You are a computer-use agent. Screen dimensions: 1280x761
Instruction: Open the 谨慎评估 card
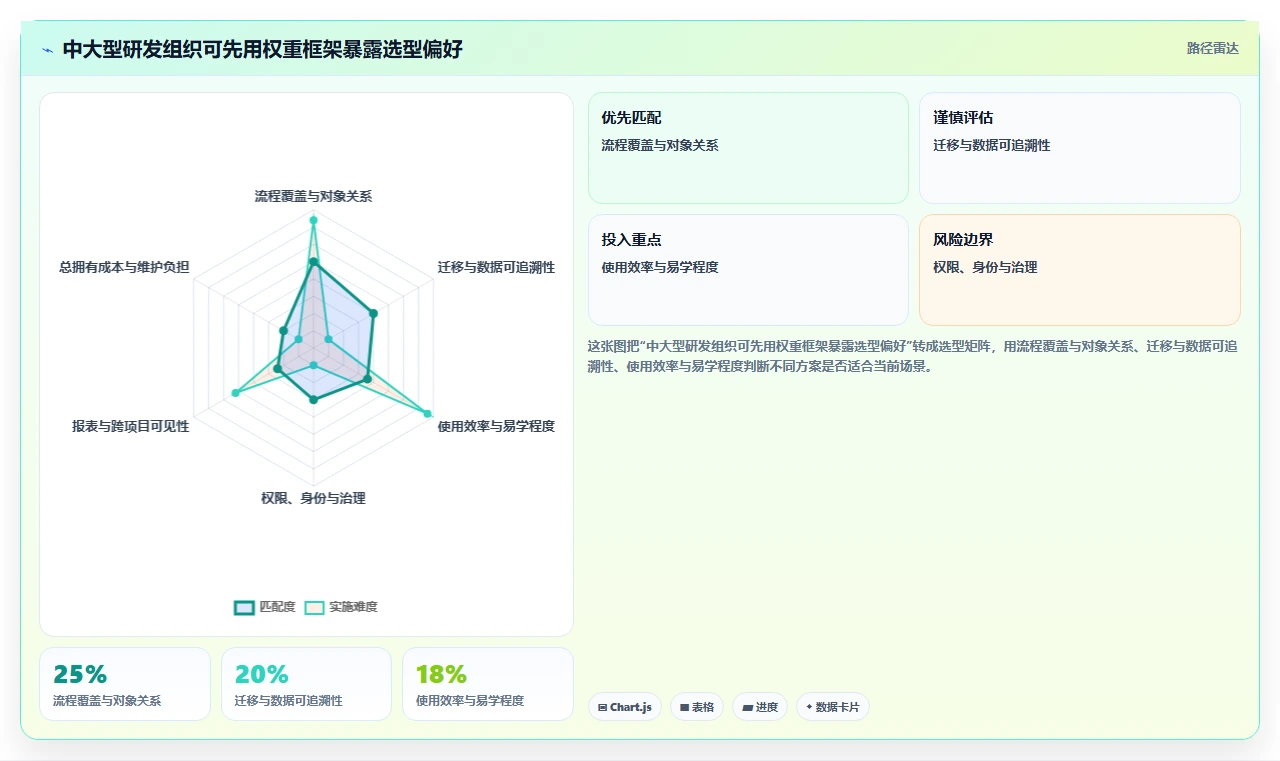click(x=1080, y=148)
